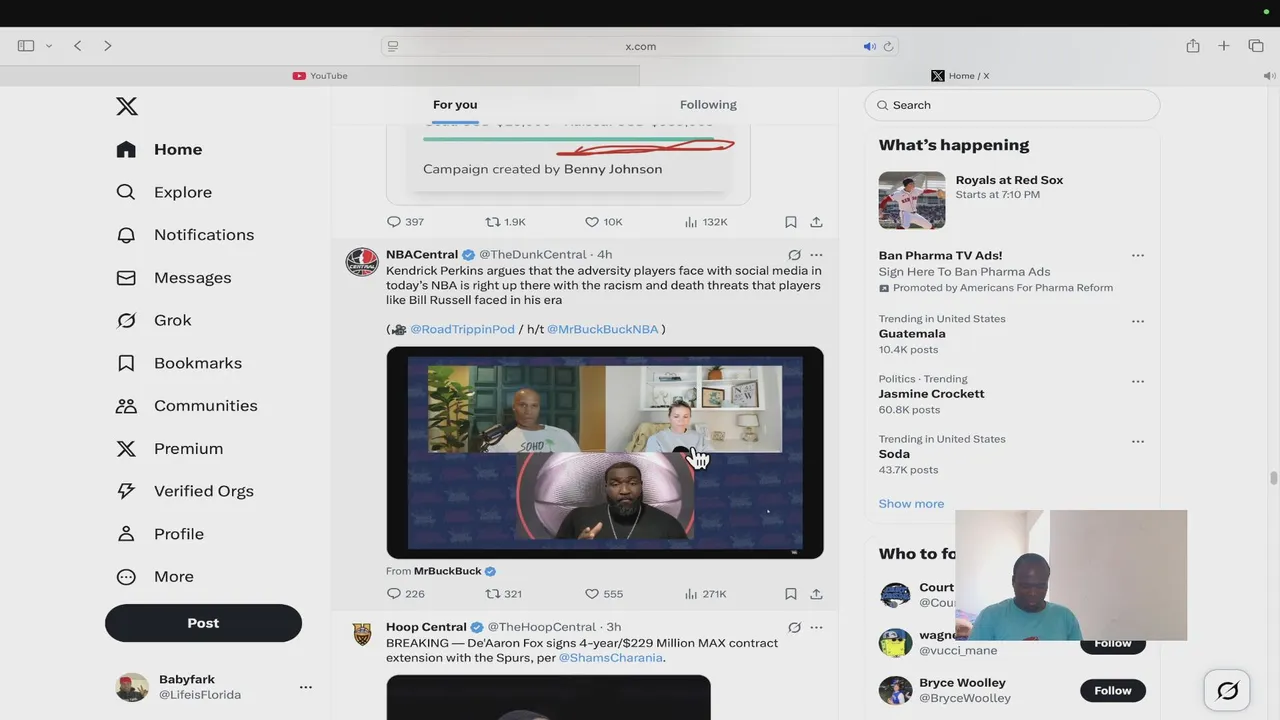Open floating Grok button at bottom right
This screenshot has width=1280, height=720.
[1227, 691]
